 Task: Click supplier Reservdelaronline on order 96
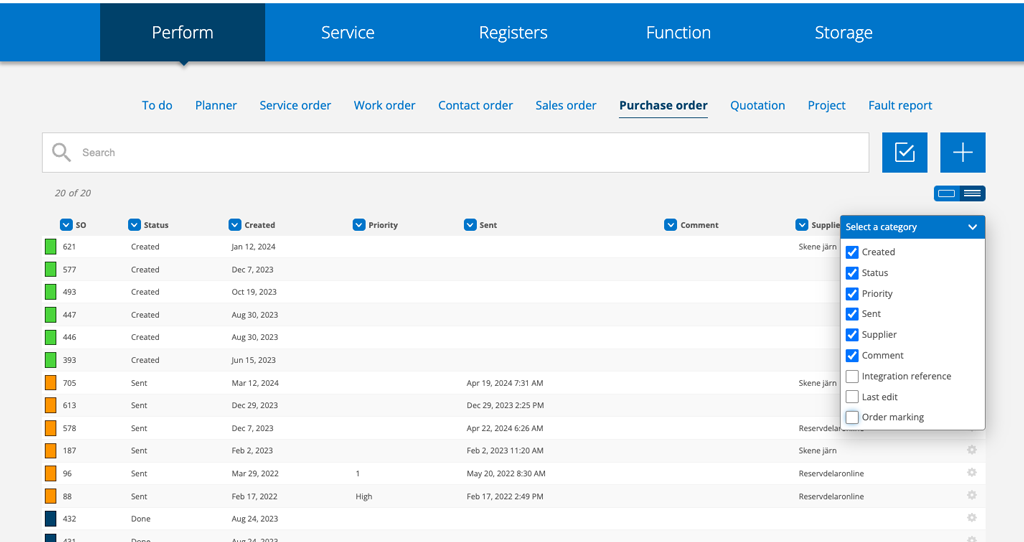coord(831,473)
